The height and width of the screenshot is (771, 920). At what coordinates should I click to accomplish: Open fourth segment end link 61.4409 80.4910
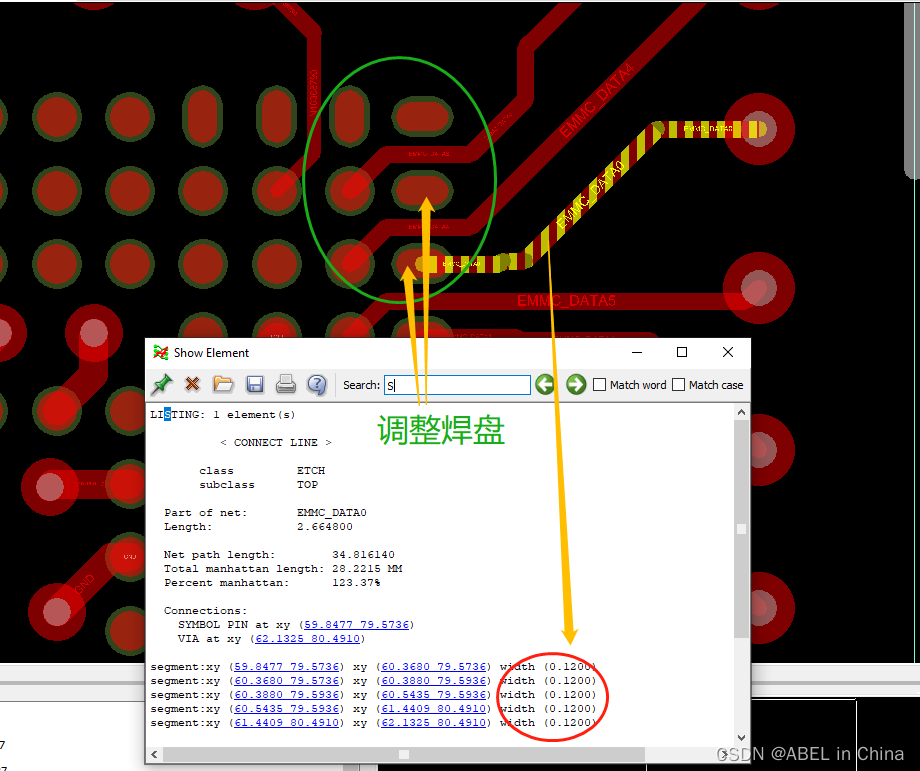434,709
